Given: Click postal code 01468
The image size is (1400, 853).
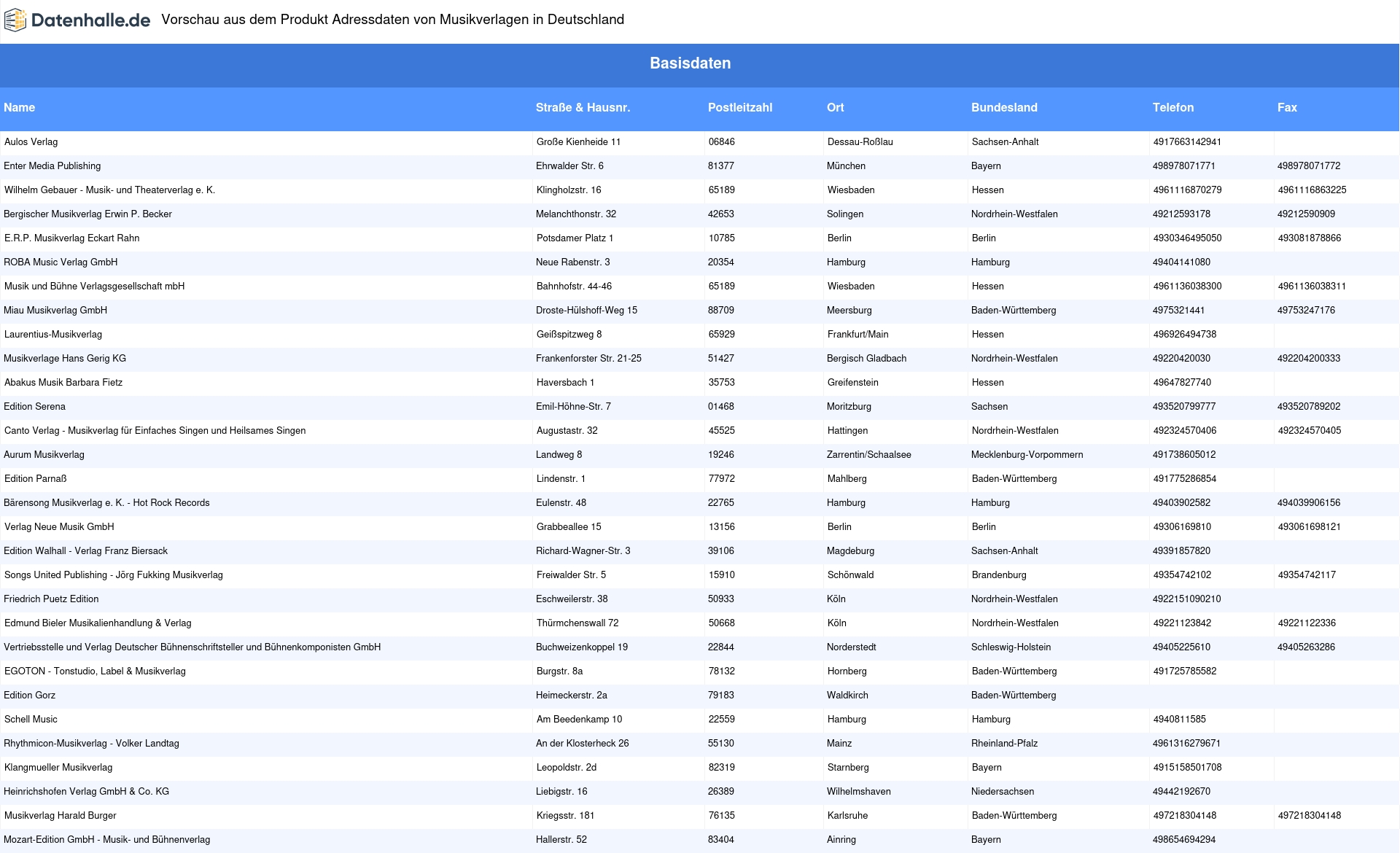Looking at the screenshot, I should [x=720, y=407].
